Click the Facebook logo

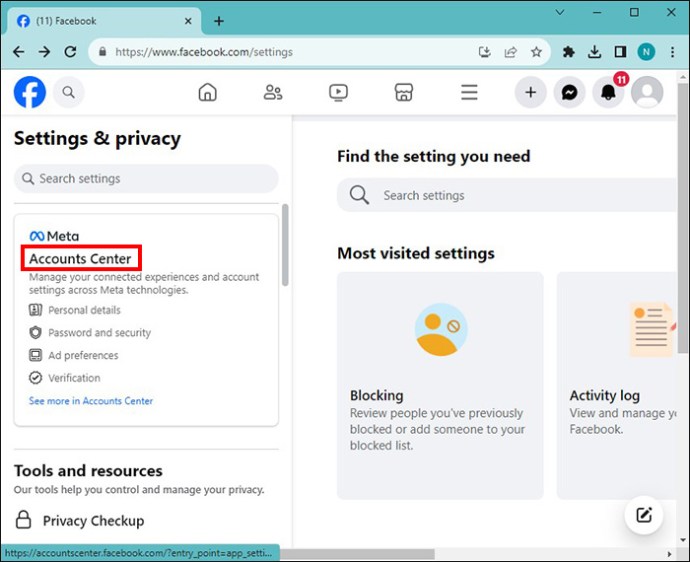point(29,92)
